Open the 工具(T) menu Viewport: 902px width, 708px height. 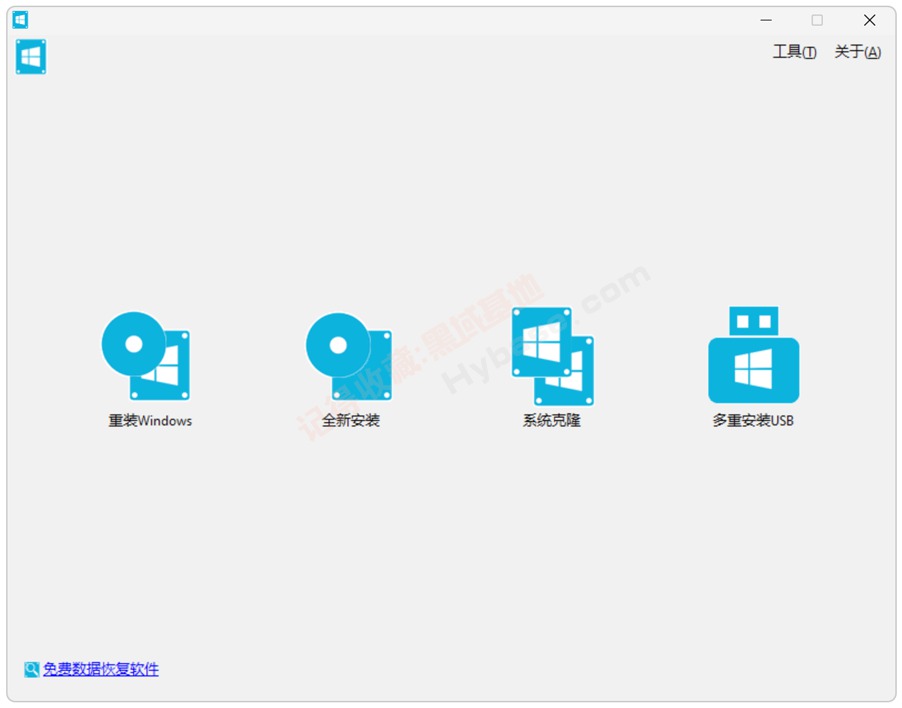793,52
